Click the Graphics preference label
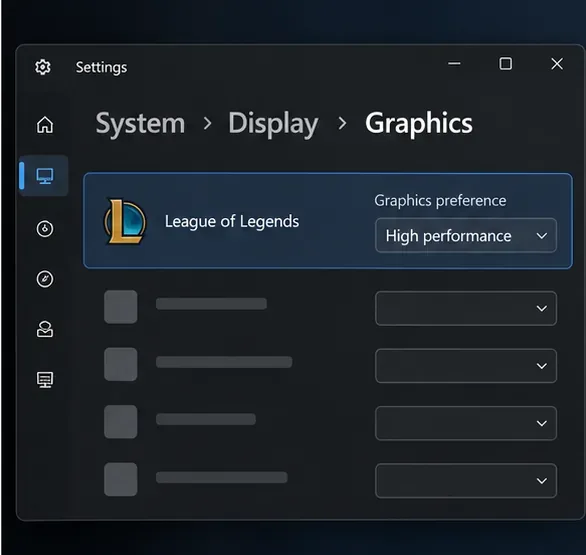 (x=440, y=201)
